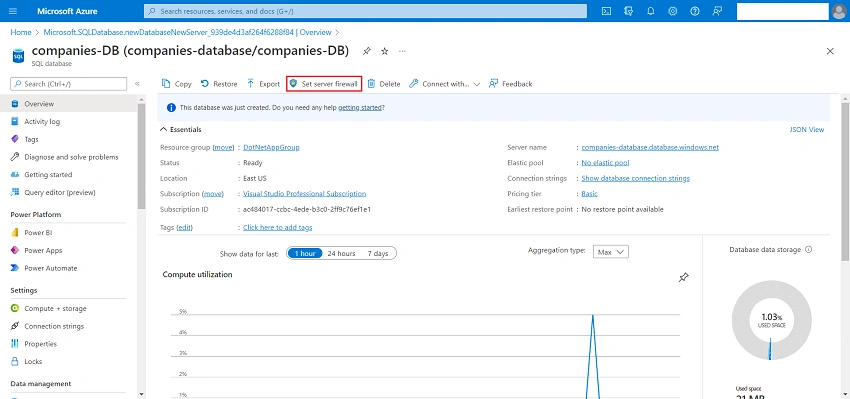Click the top bar feedback icon

click(x=717, y=11)
